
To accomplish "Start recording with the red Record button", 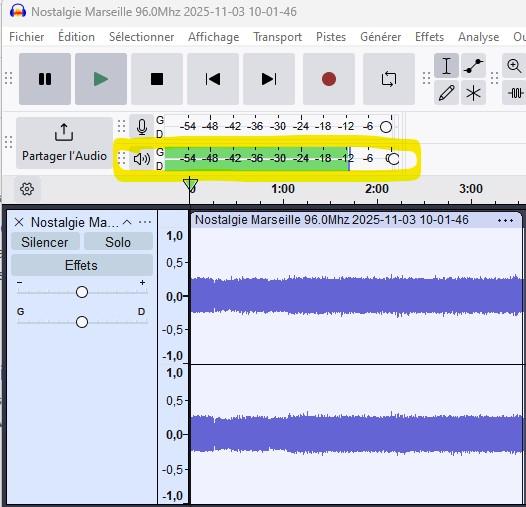I will [x=329, y=79].
